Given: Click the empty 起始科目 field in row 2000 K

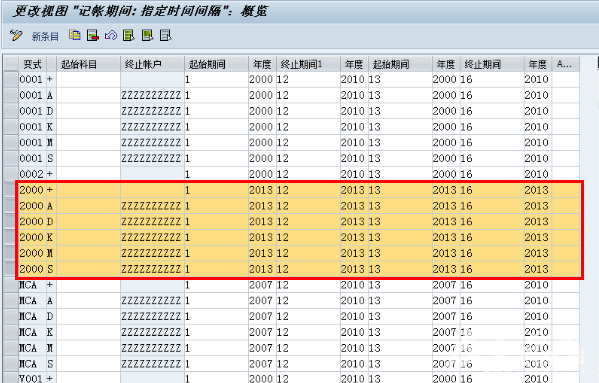Looking at the screenshot, I should tap(88, 238).
